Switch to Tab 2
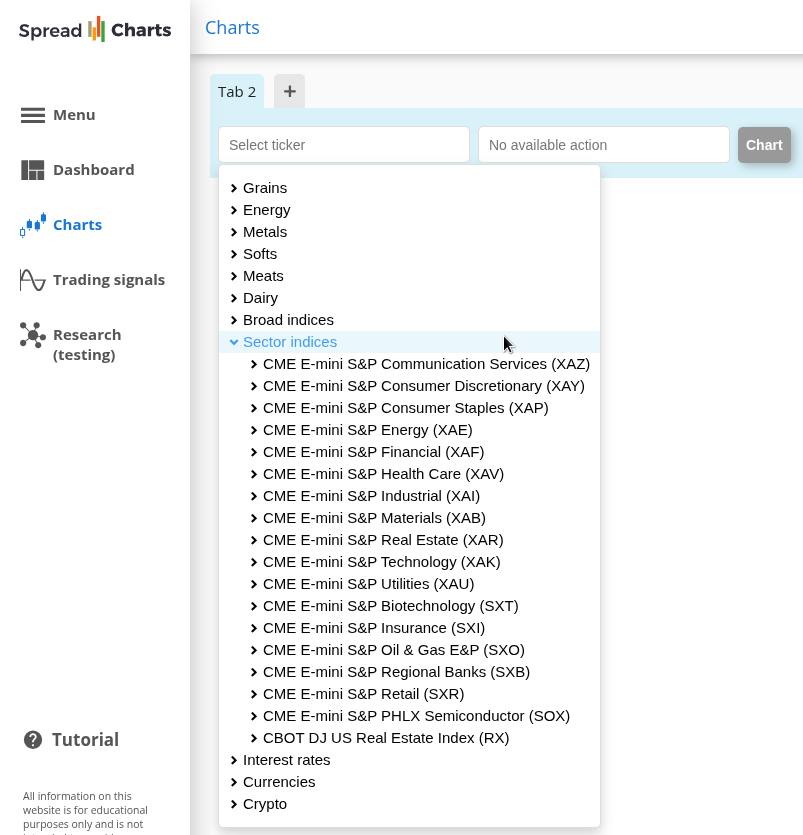Image resolution: width=803 pixels, height=835 pixels. click(237, 92)
